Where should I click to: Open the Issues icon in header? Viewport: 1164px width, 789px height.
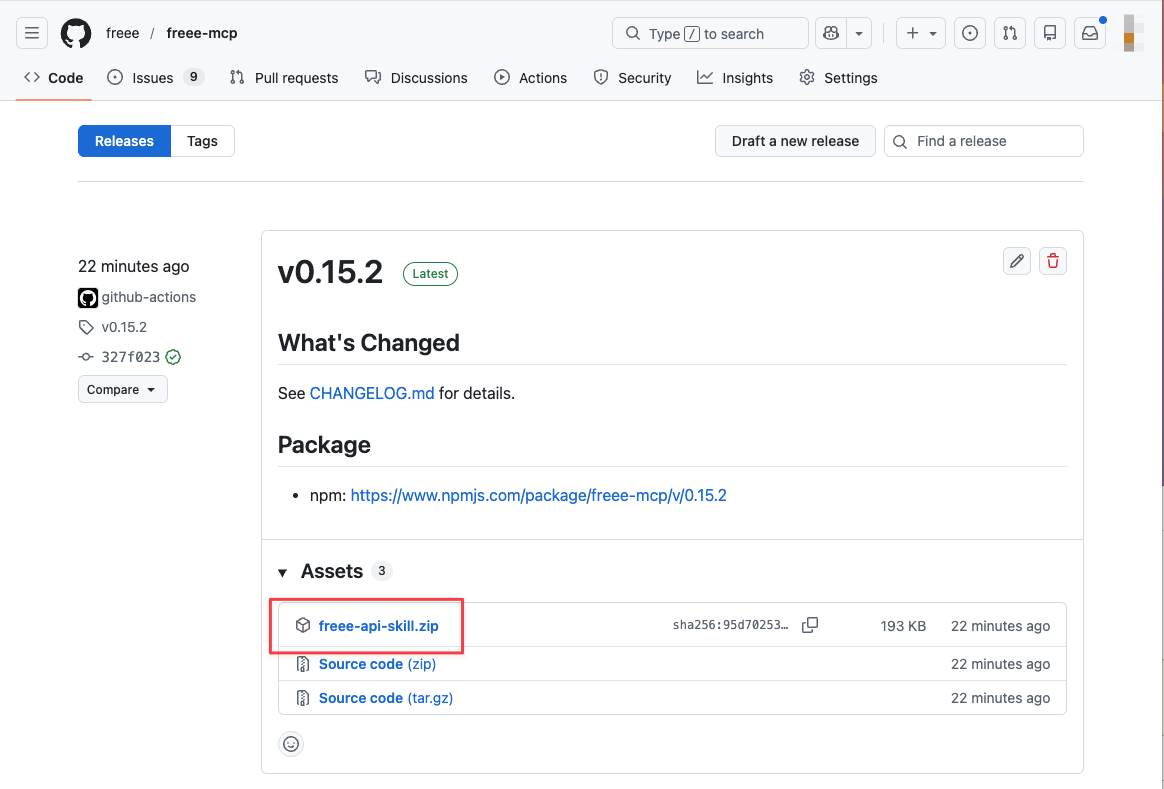click(x=970, y=33)
